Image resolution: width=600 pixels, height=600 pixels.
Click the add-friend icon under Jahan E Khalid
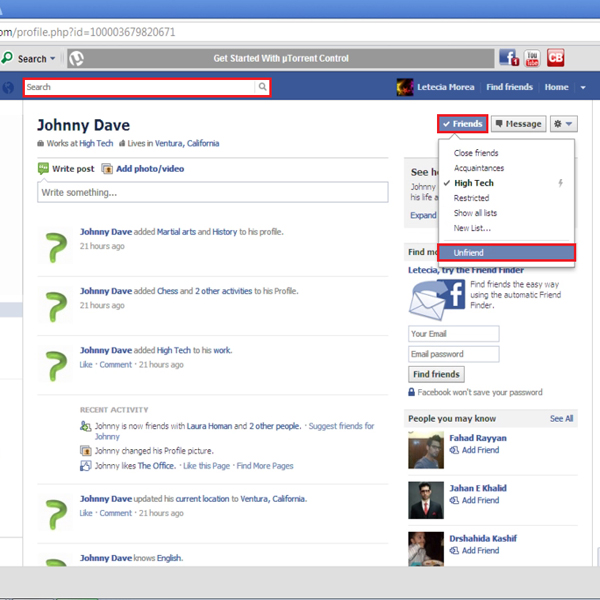tap(454, 500)
